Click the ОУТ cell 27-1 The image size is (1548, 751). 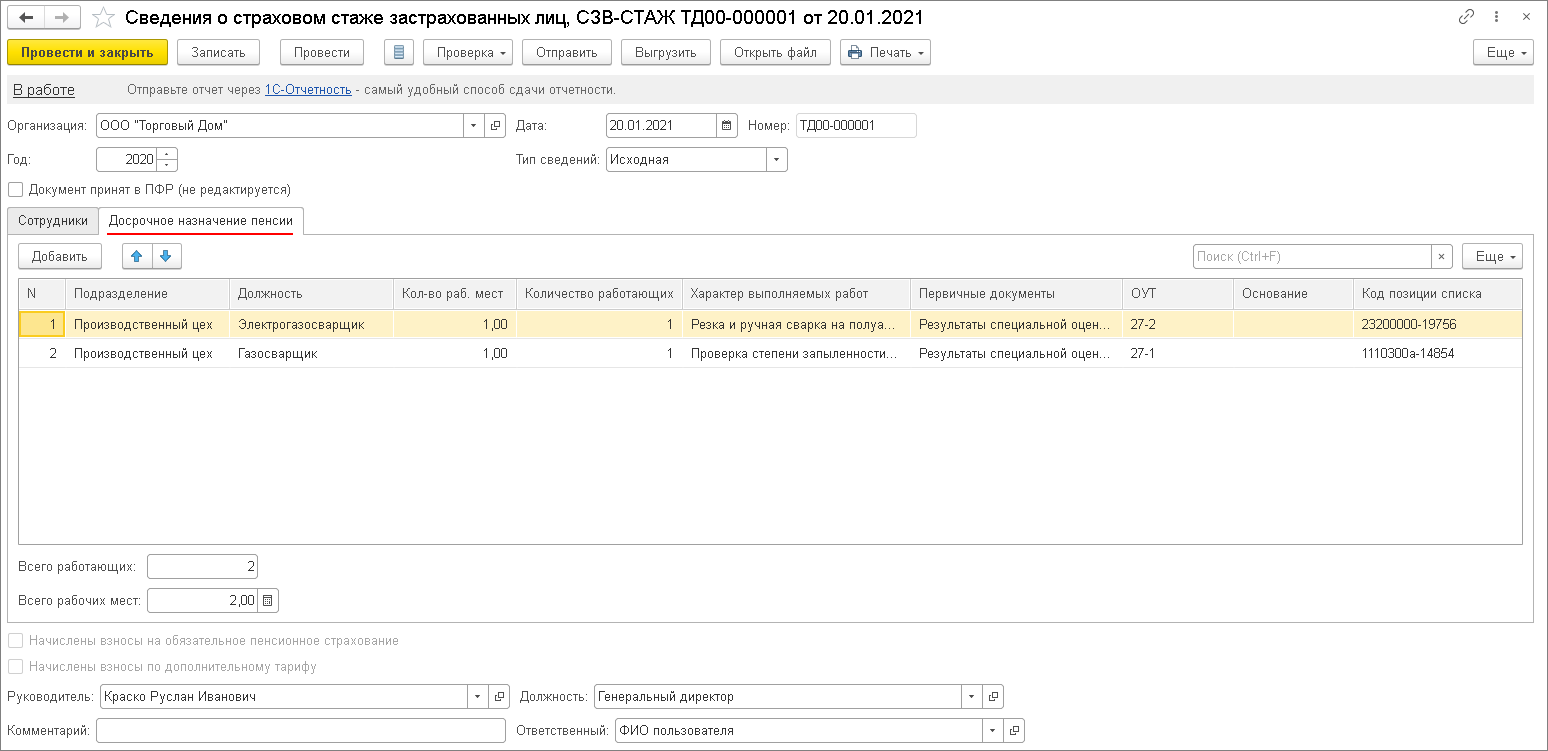pyautogui.click(x=1178, y=353)
